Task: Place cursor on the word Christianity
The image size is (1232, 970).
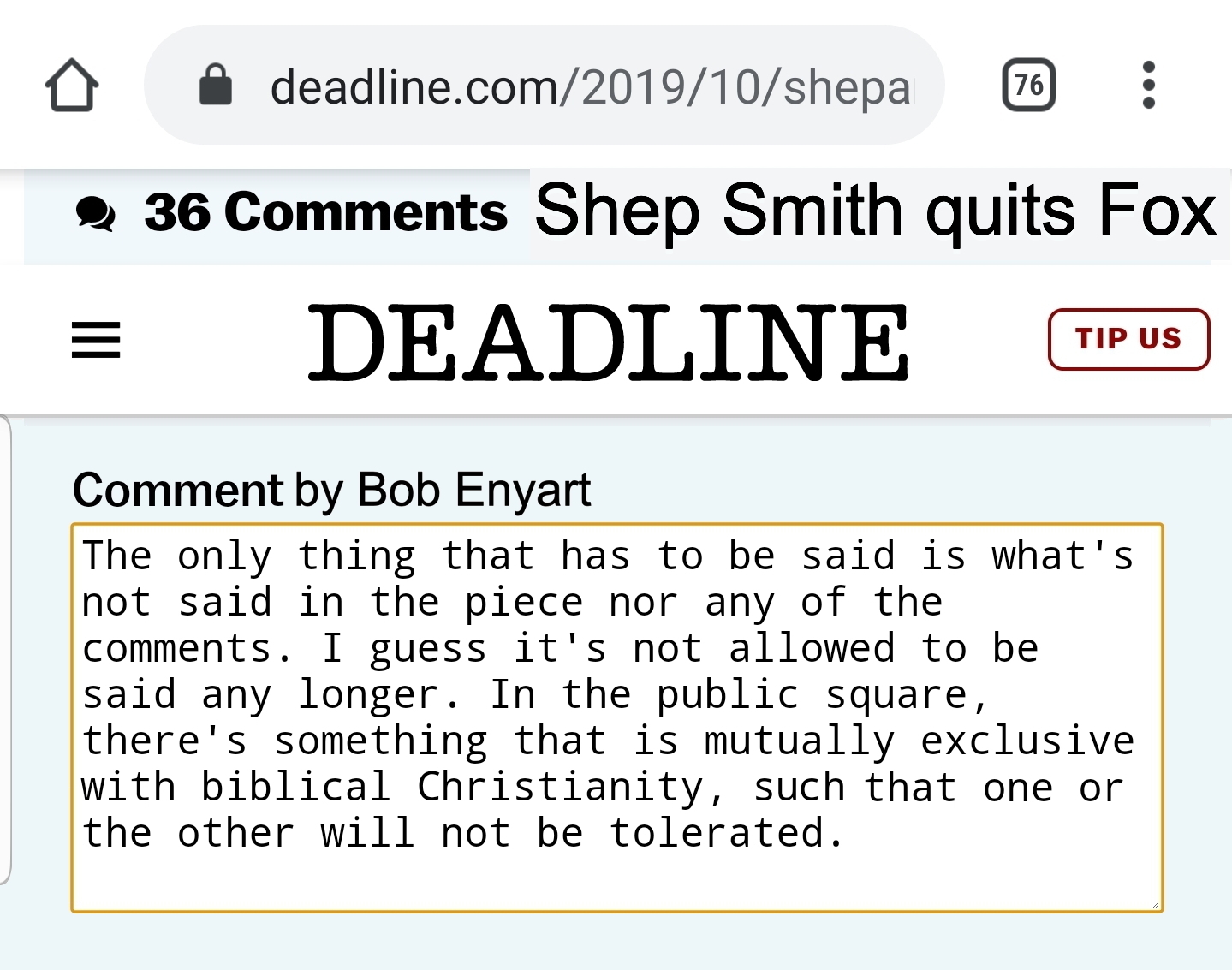Action: 561,788
